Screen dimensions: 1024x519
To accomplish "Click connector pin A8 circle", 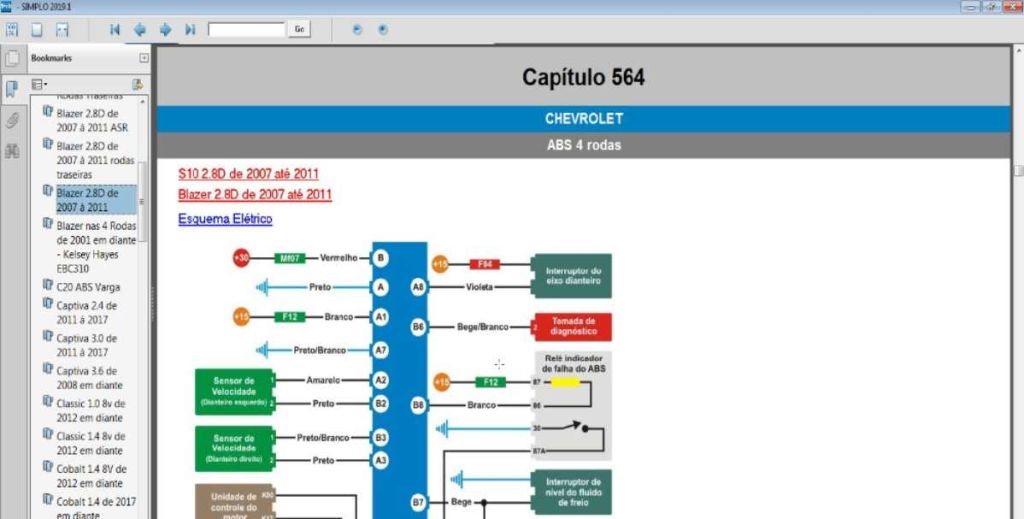I will point(418,287).
